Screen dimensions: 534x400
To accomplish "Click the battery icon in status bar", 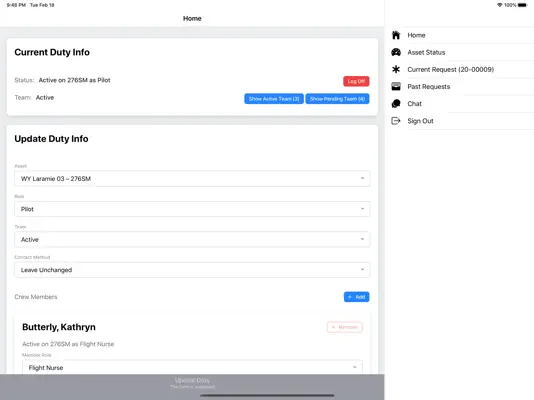I will pyautogui.click(x=522, y=5).
